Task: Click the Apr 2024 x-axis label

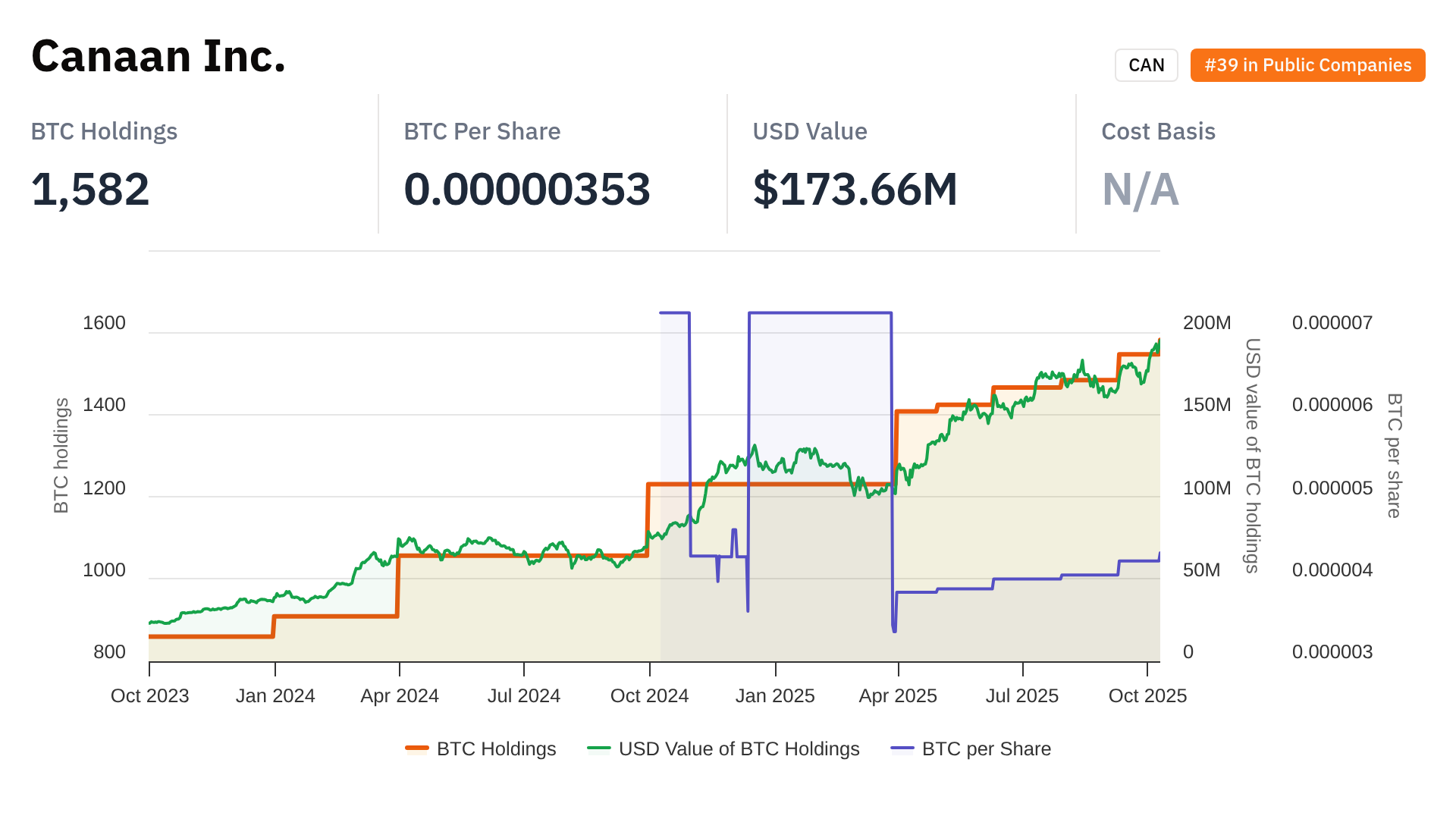Action: (400, 695)
